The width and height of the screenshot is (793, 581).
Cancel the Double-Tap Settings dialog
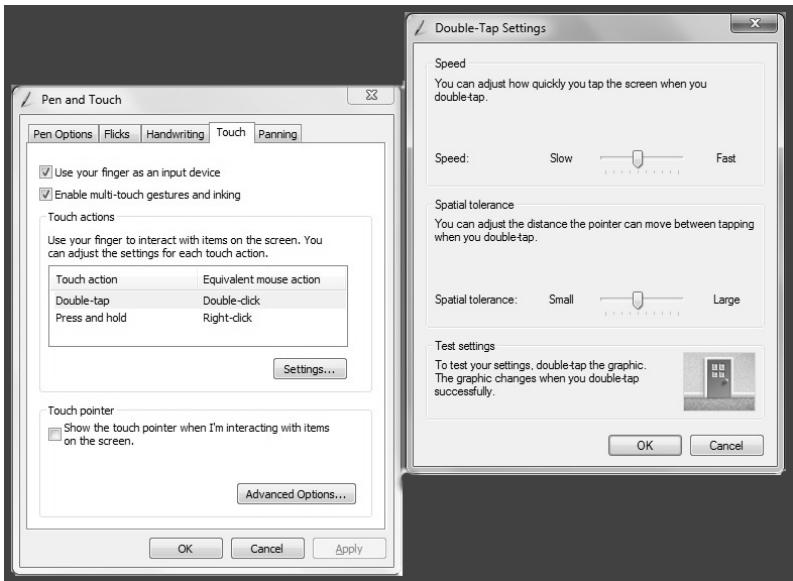point(726,445)
